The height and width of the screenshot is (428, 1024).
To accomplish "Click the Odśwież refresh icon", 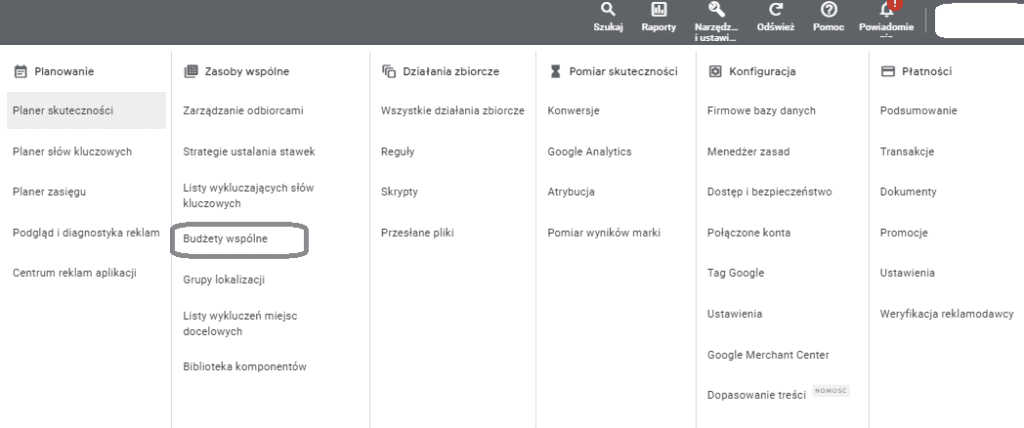I will [x=775, y=10].
